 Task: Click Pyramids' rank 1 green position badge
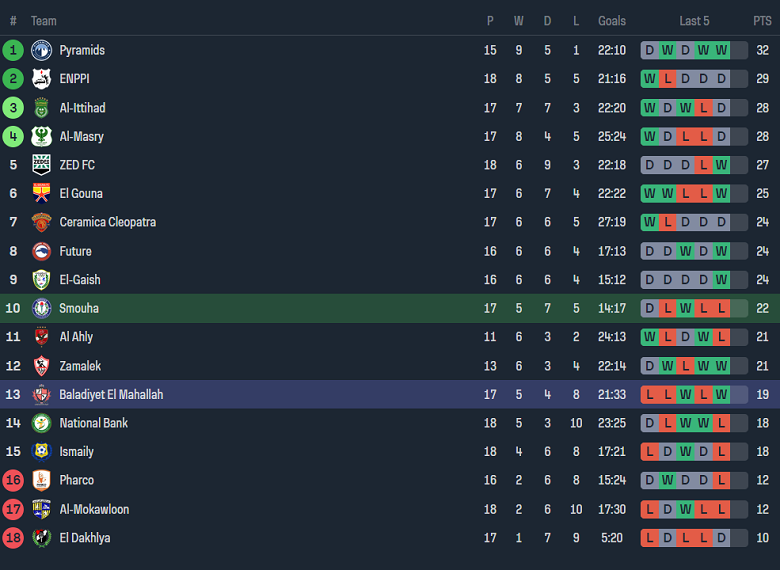pos(13,50)
